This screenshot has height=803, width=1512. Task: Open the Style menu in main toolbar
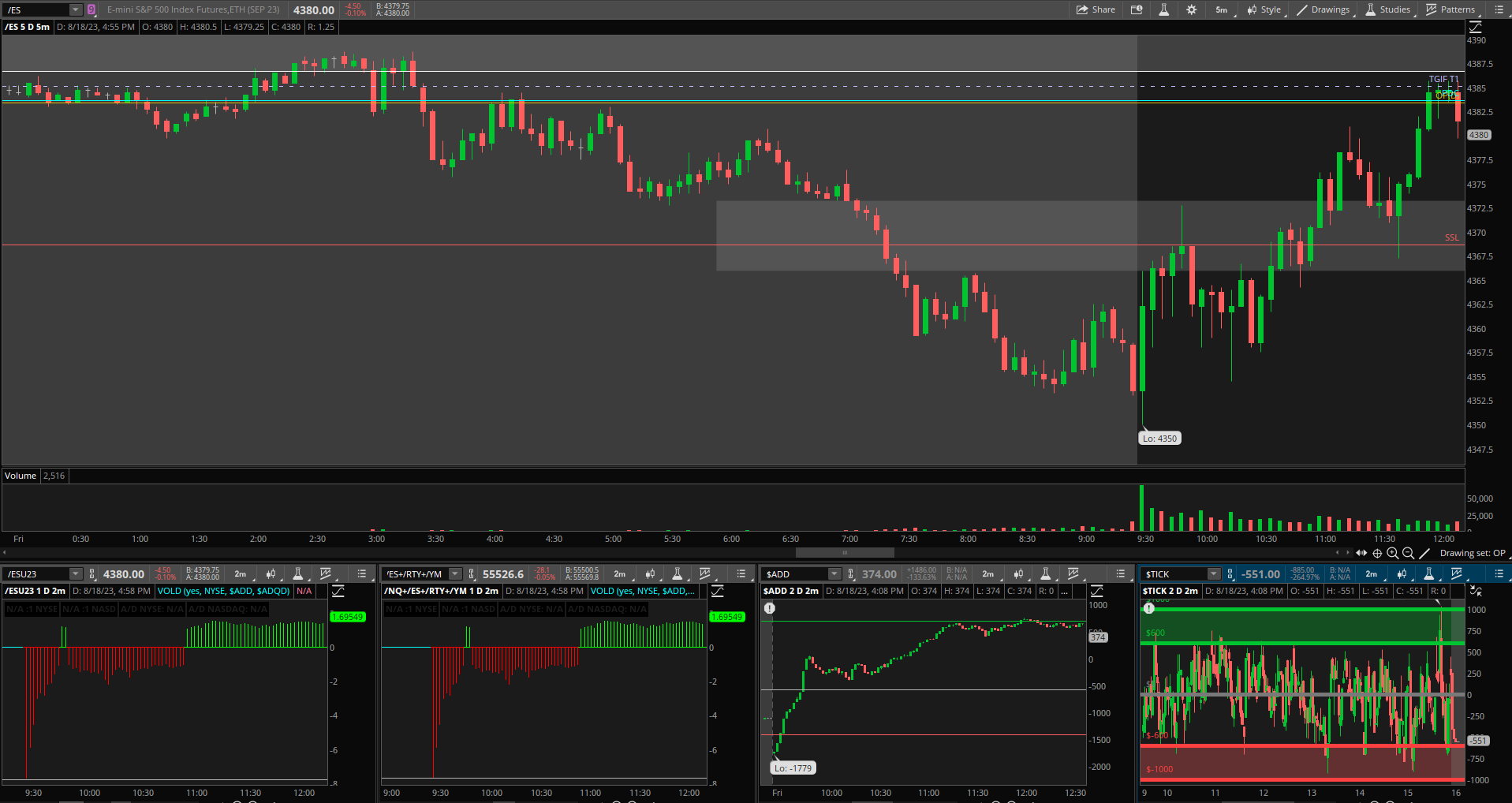click(1264, 9)
